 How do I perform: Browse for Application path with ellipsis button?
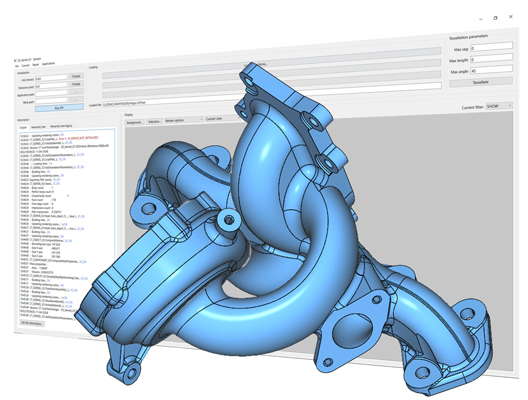tap(76, 92)
